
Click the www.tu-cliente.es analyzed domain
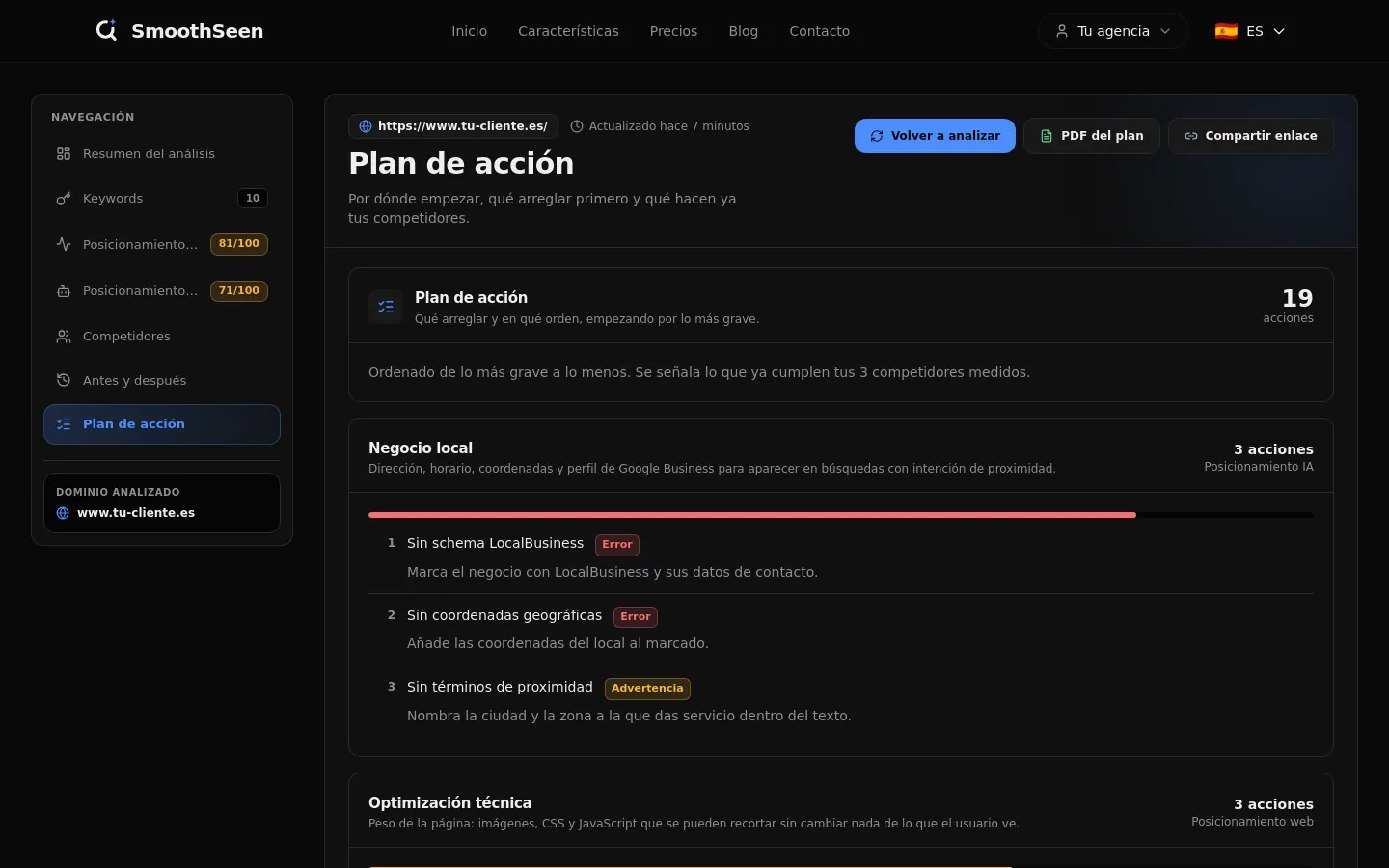coord(136,513)
